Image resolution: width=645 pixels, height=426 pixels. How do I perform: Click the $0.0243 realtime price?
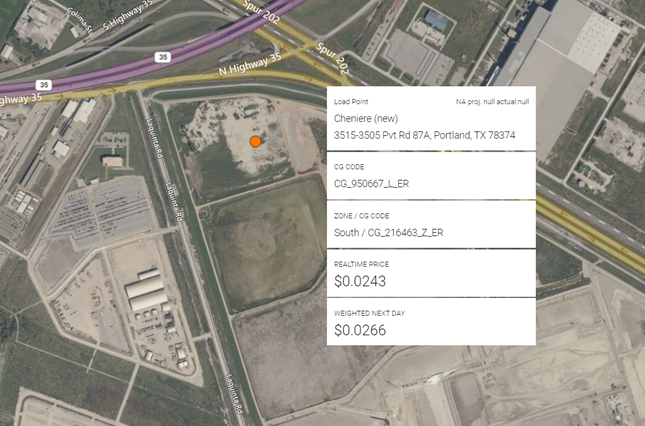tap(358, 281)
